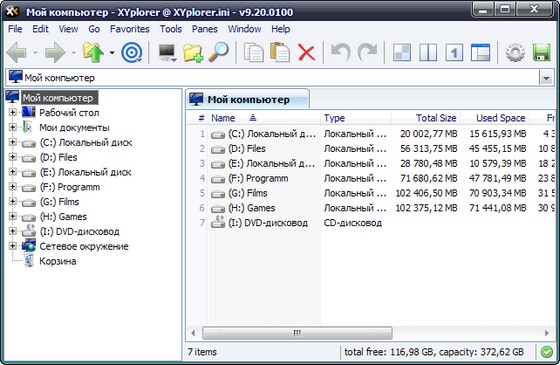
Task: Expand the Рабочий стол tree node
Action: [x=12, y=112]
